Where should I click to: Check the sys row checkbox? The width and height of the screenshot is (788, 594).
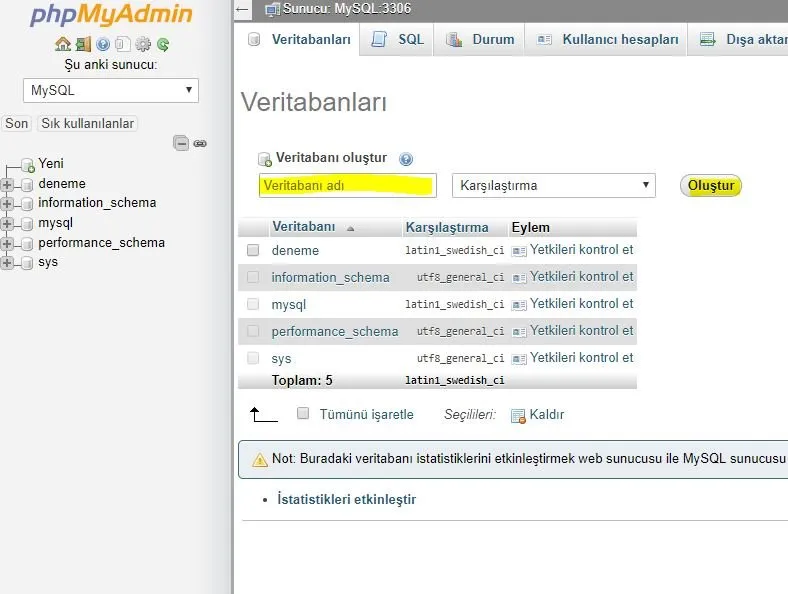pos(253,358)
